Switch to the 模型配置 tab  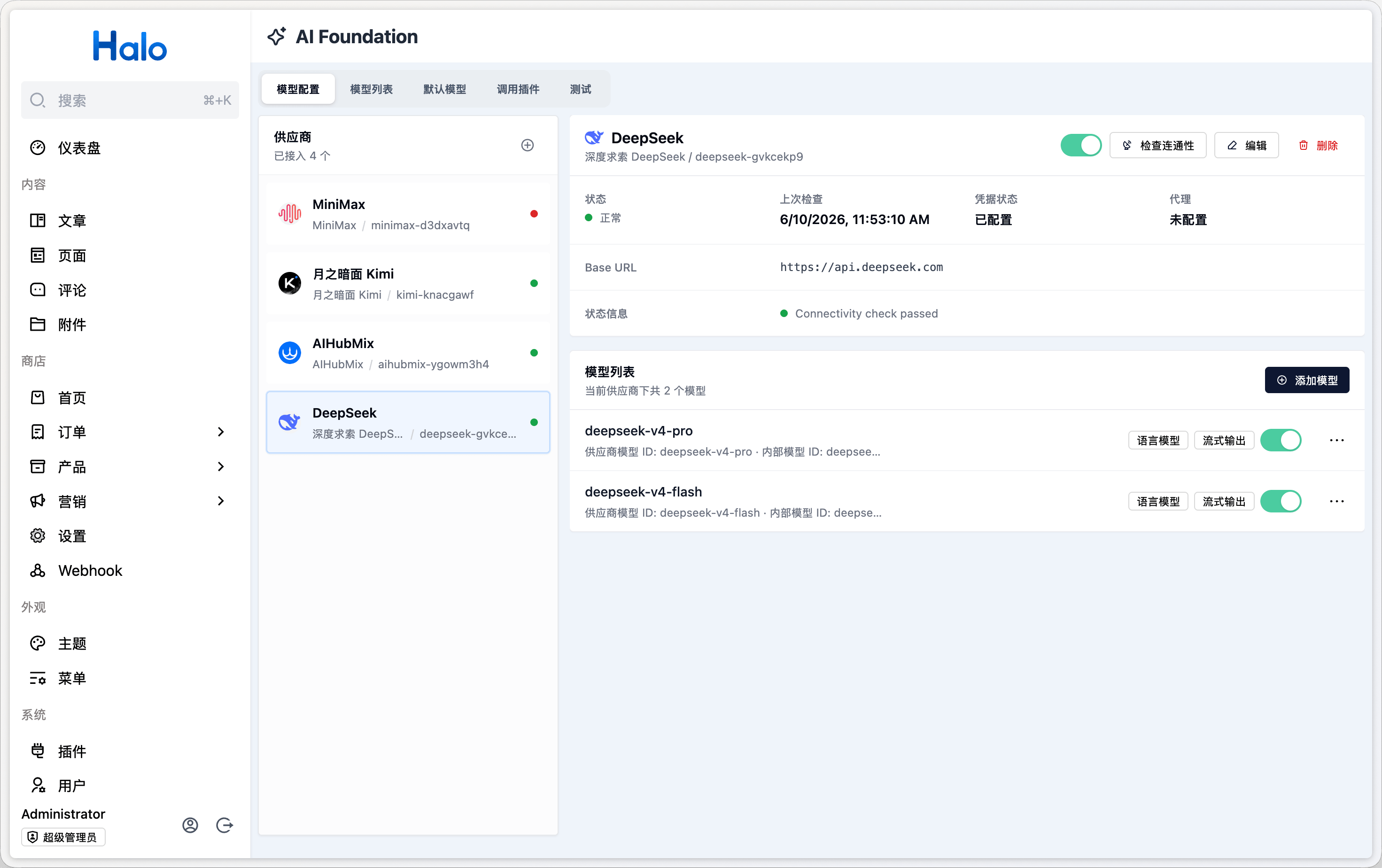298,89
